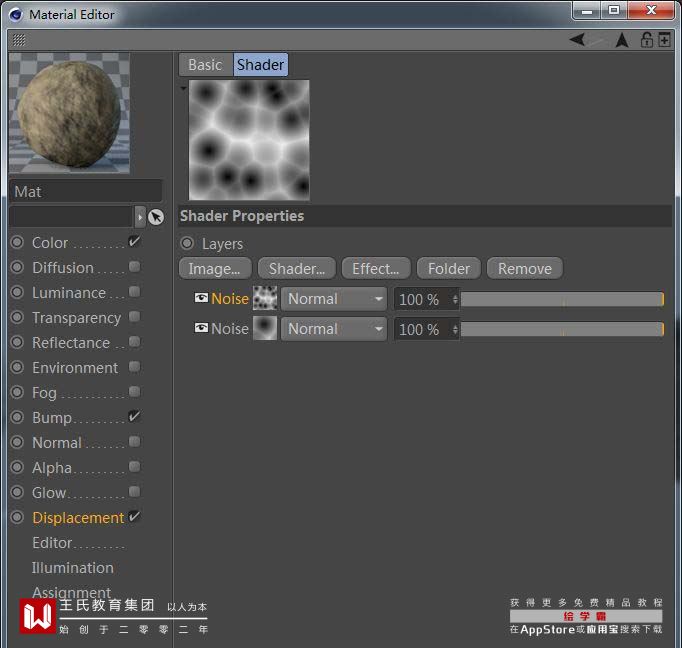Image resolution: width=682 pixels, height=648 pixels.
Task: Select the second Noise layer name
Action: pyautogui.click(x=230, y=329)
